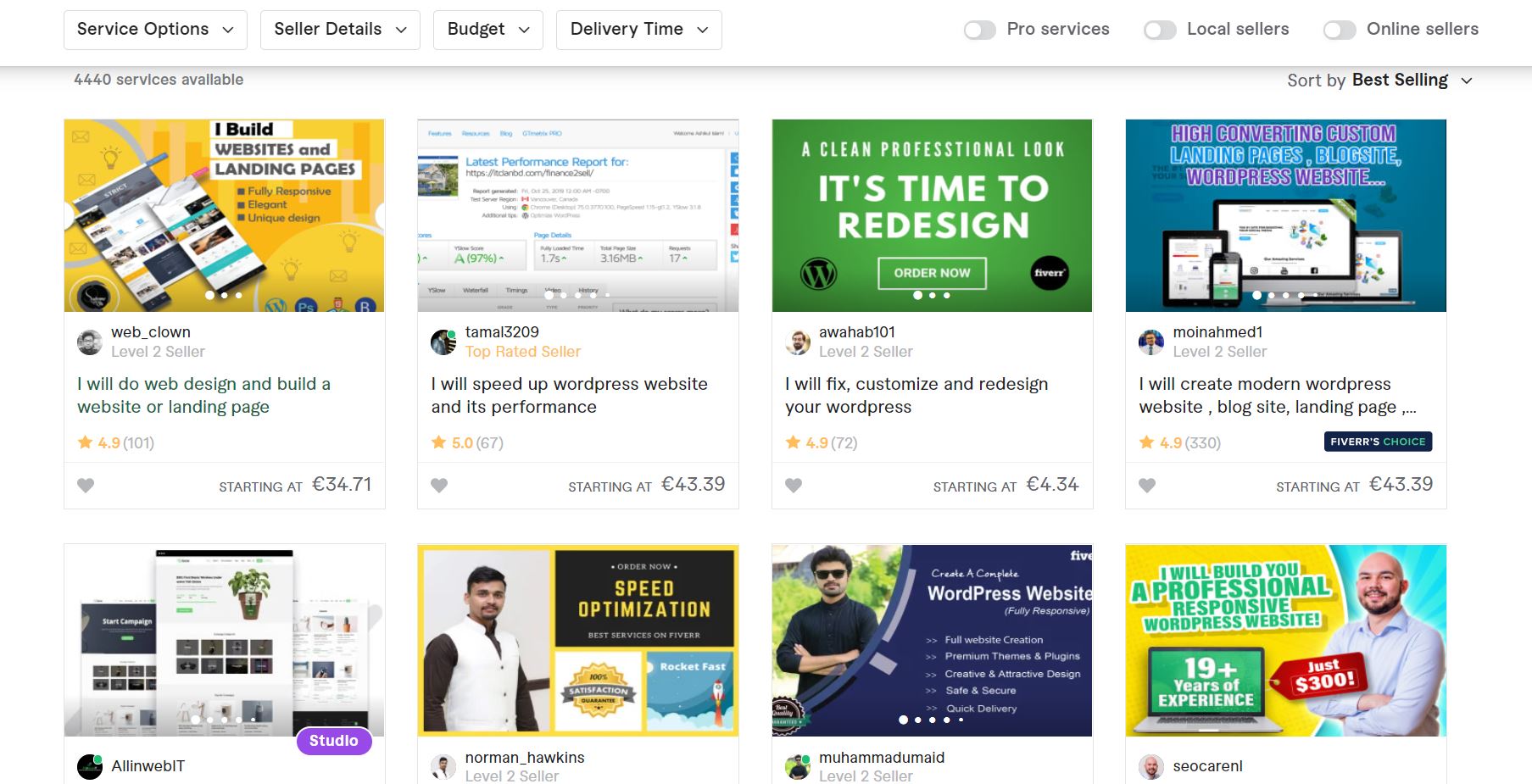Click the Fiverr's Choice badge
The height and width of the screenshot is (784, 1532).
1378,442
